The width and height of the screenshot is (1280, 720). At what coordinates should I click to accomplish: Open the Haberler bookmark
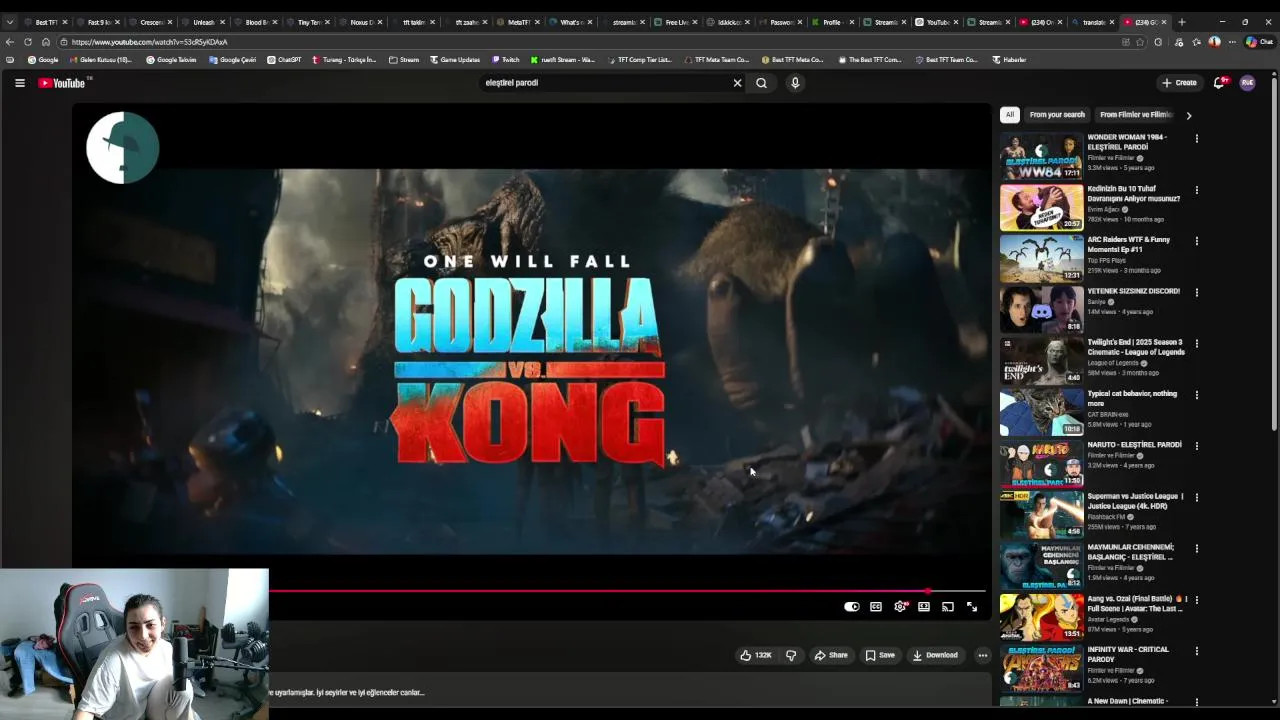[1009, 60]
